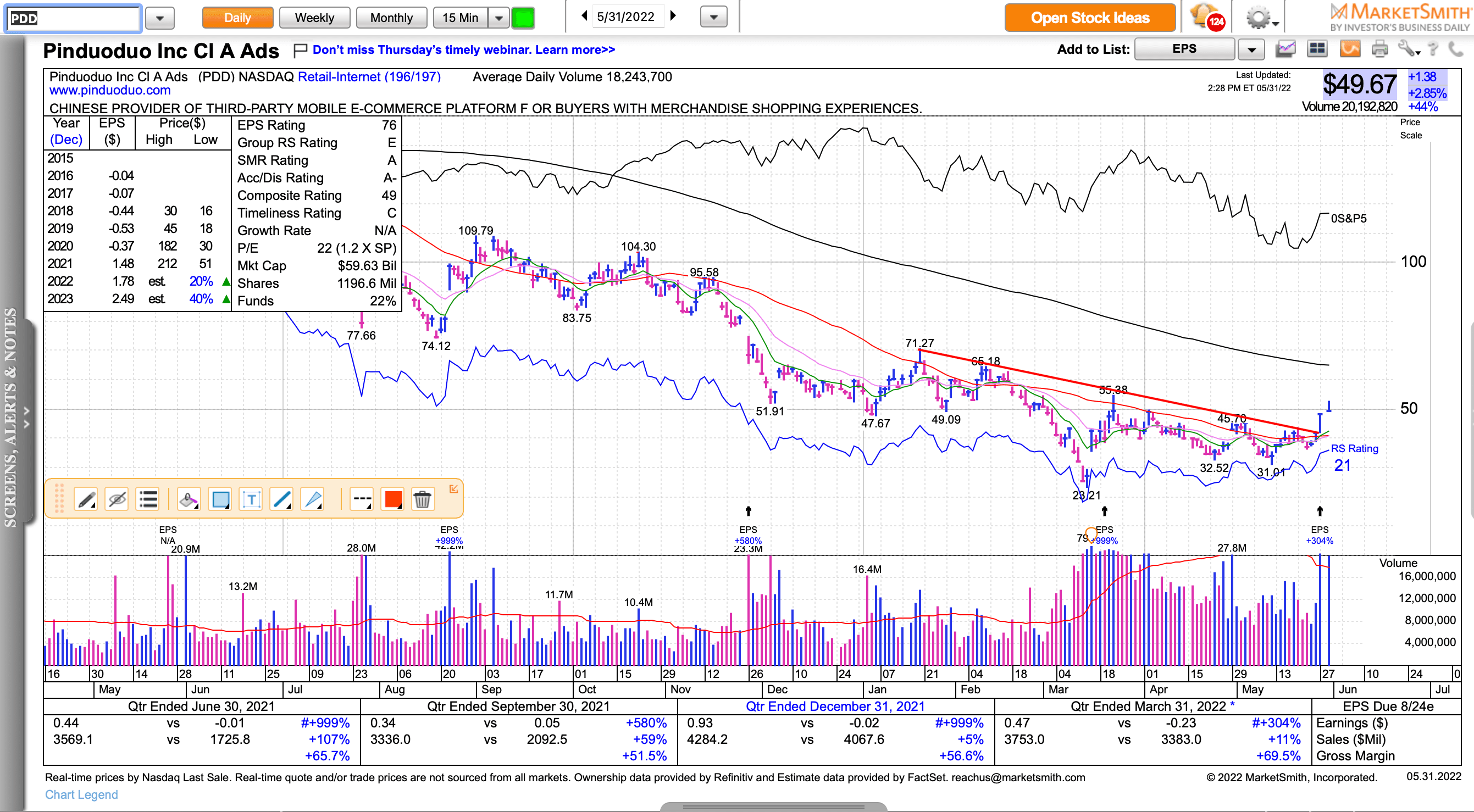Click the multi-chart grid layout icon
The width and height of the screenshot is (1474, 812).
1317,49
